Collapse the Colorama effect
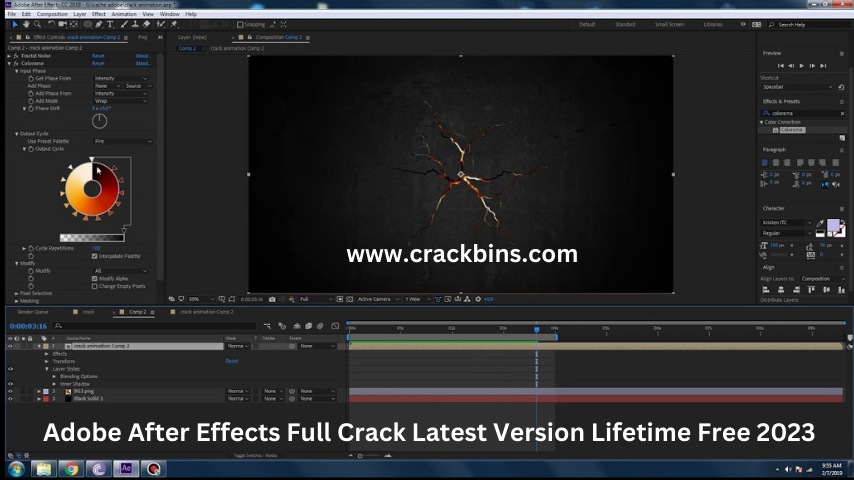Viewport: 854px width, 480px height. coord(9,63)
